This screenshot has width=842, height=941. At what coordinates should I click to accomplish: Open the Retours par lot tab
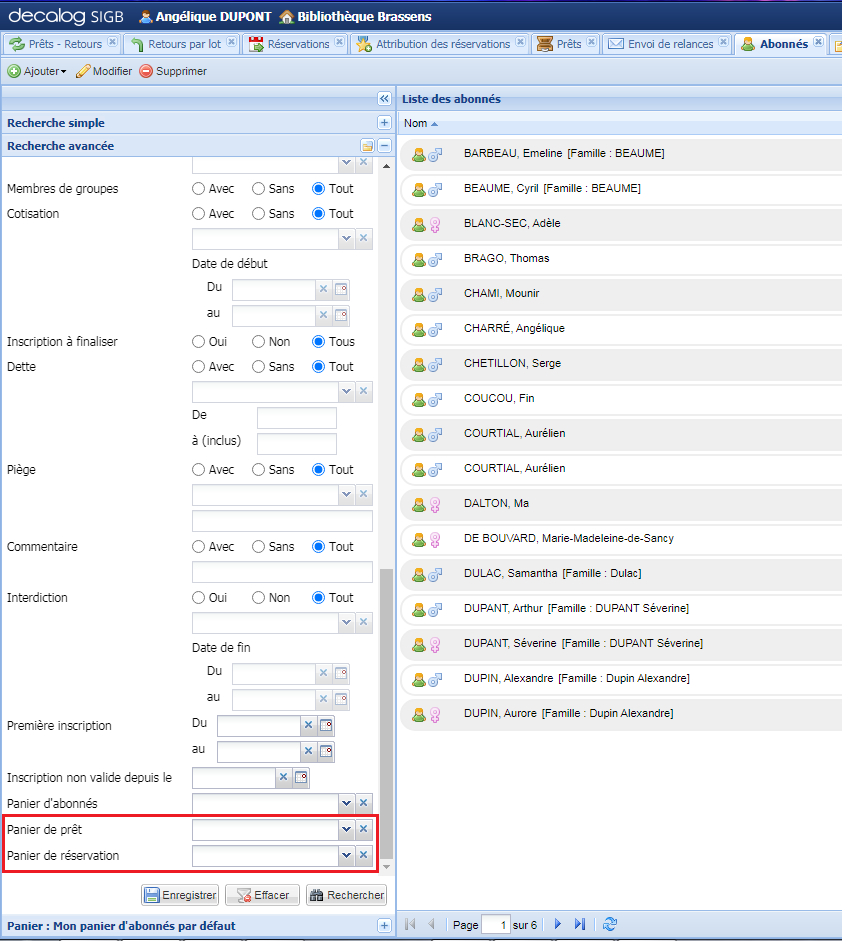[x=184, y=44]
